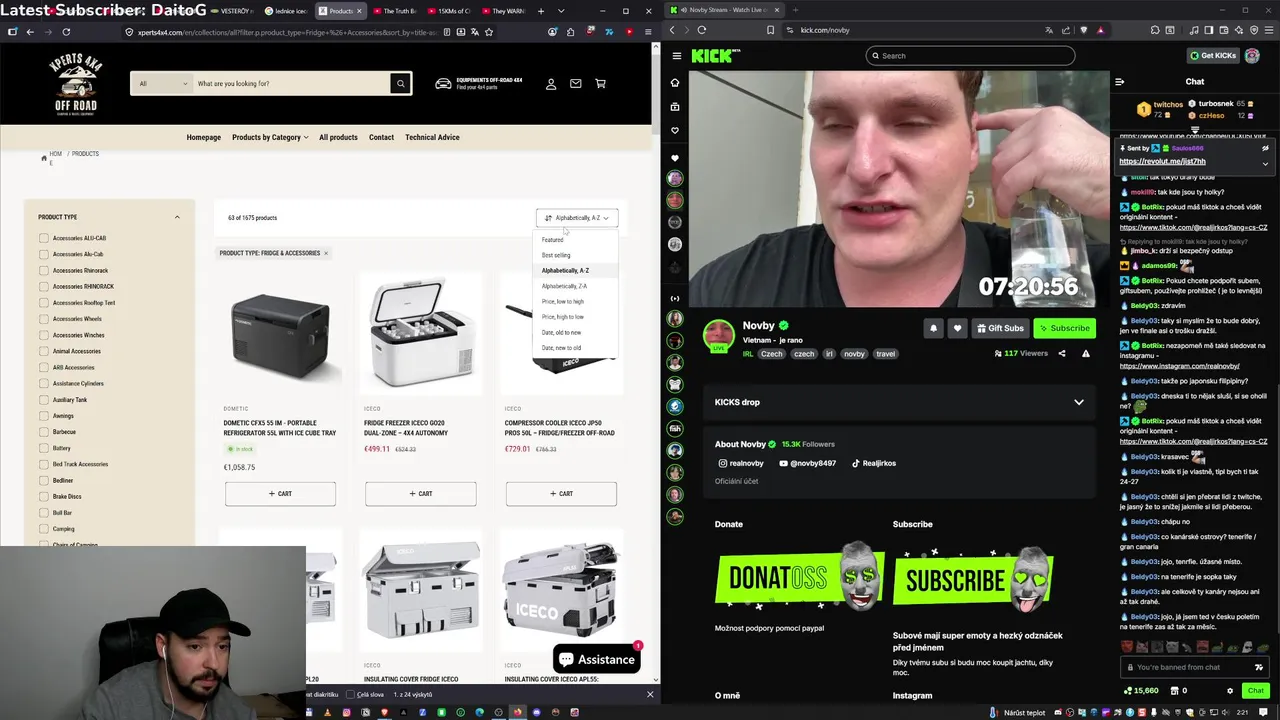
Task: Switch to The Truth browser tab
Action: click(396, 11)
